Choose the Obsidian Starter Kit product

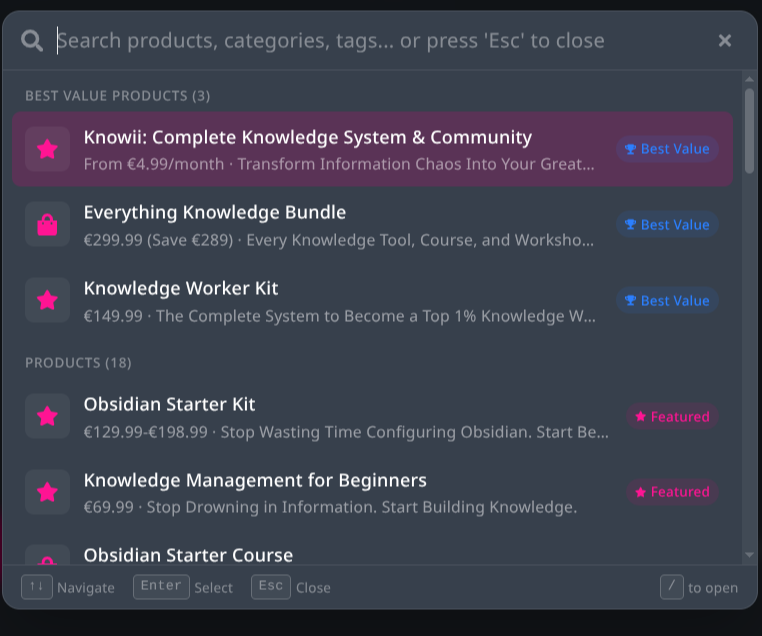(x=170, y=405)
